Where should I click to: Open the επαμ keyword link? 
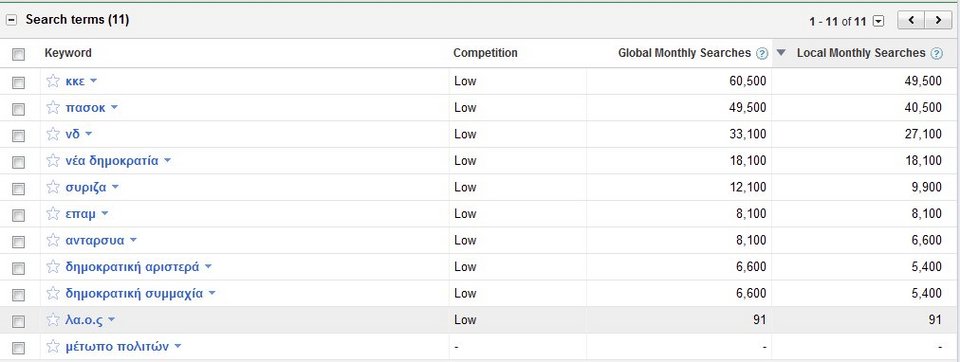point(80,214)
